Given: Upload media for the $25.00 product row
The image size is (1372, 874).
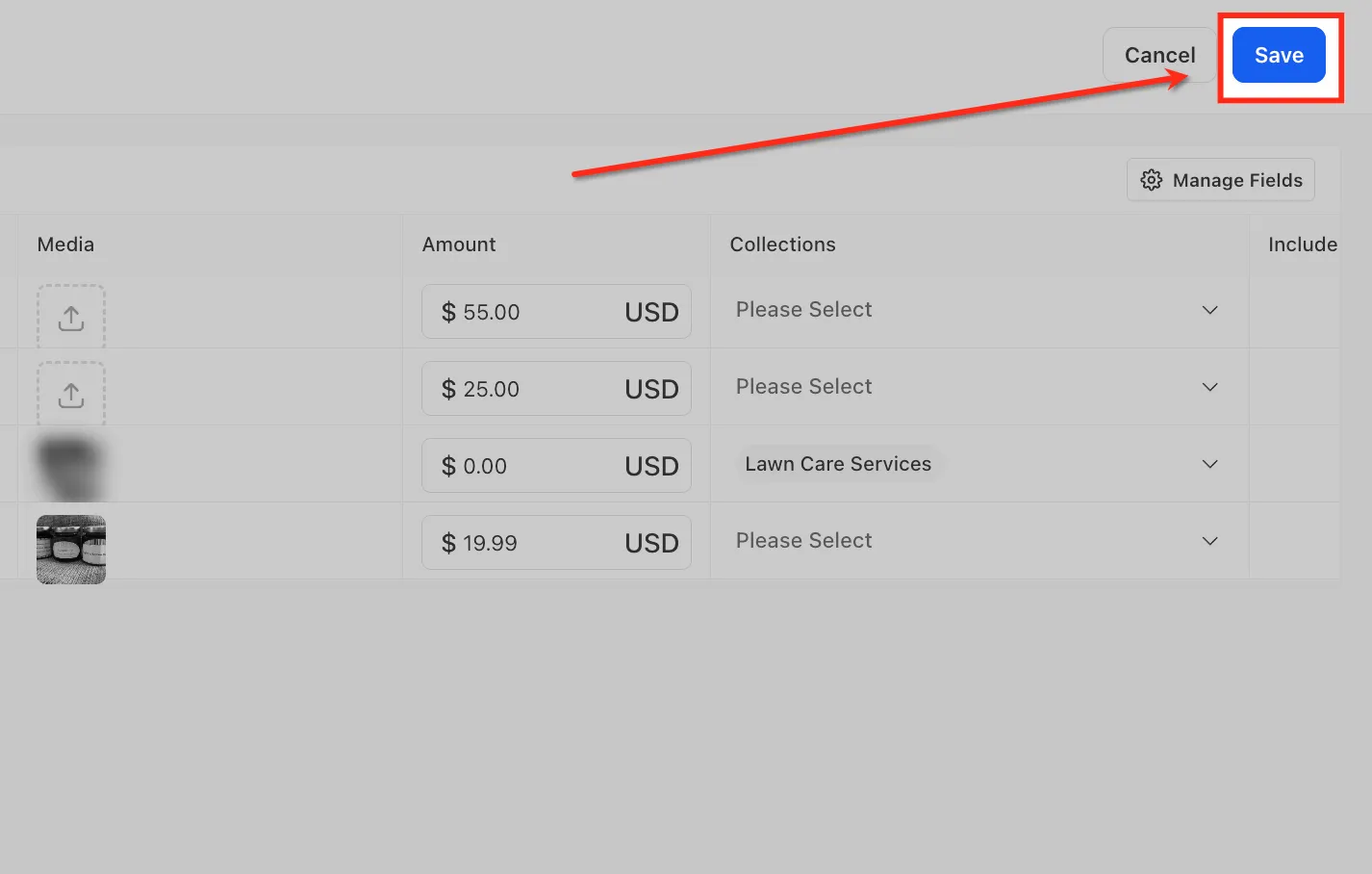Looking at the screenshot, I should coord(71,394).
